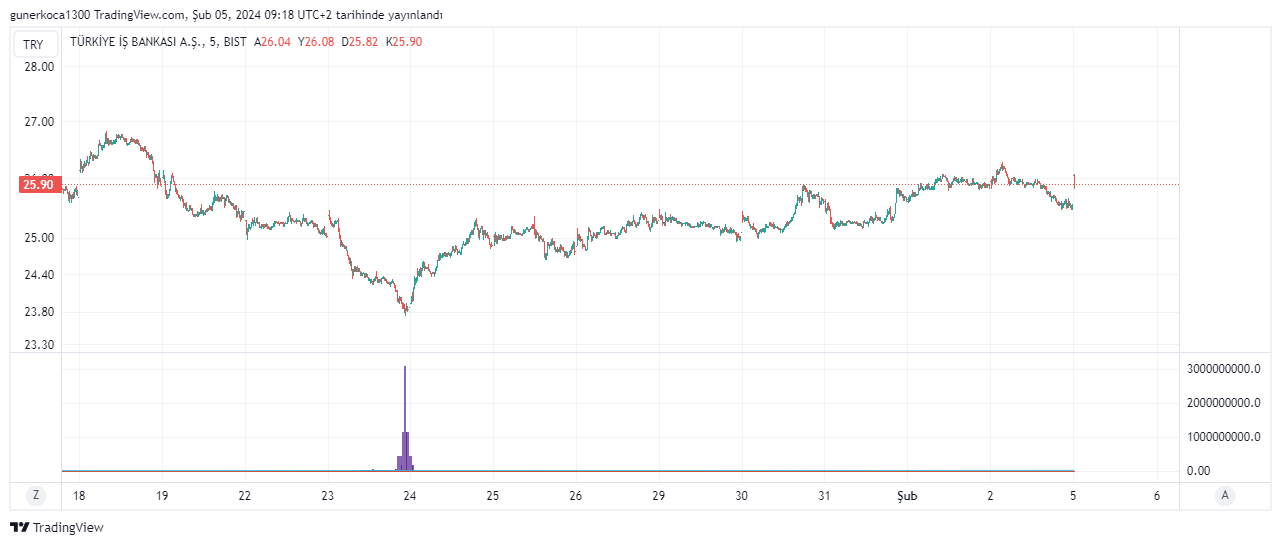Toggle the A auto-scale button
The height and width of the screenshot is (545, 1281).
1224,495
